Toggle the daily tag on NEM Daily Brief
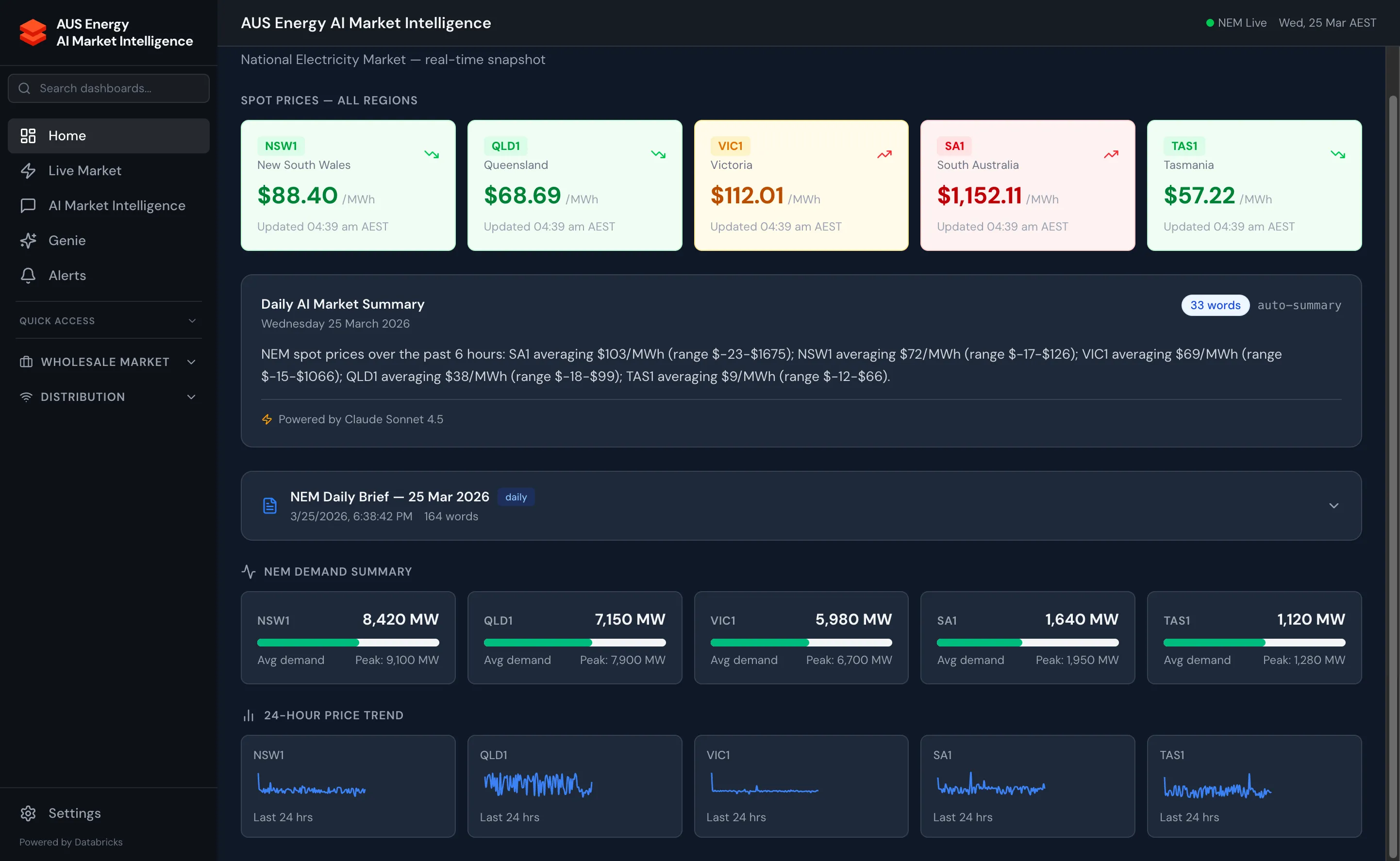The height and width of the screenshot is (861, 1400). point(516,497)
